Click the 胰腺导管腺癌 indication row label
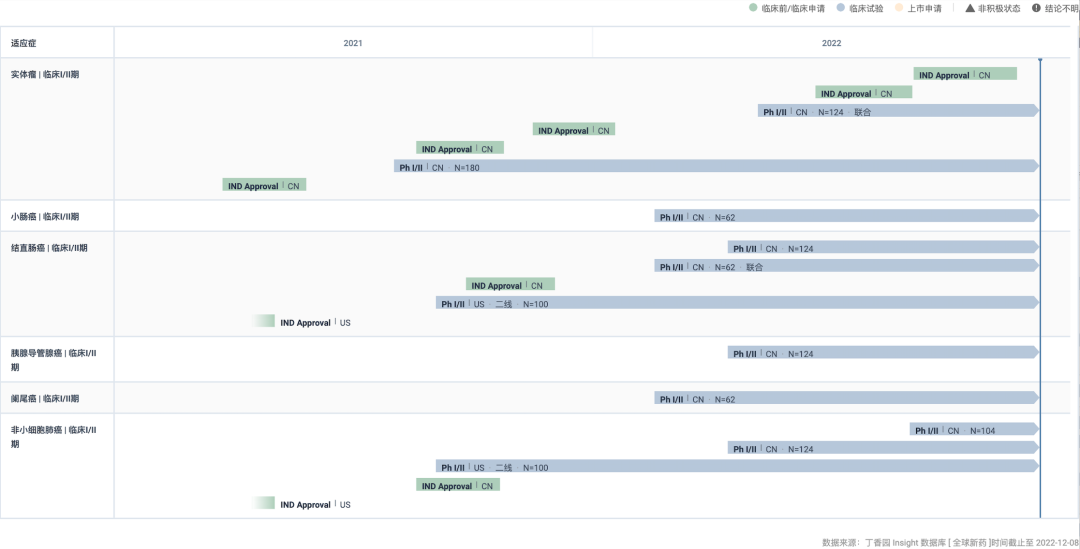The image size is (1080, 549). (53, 360)
